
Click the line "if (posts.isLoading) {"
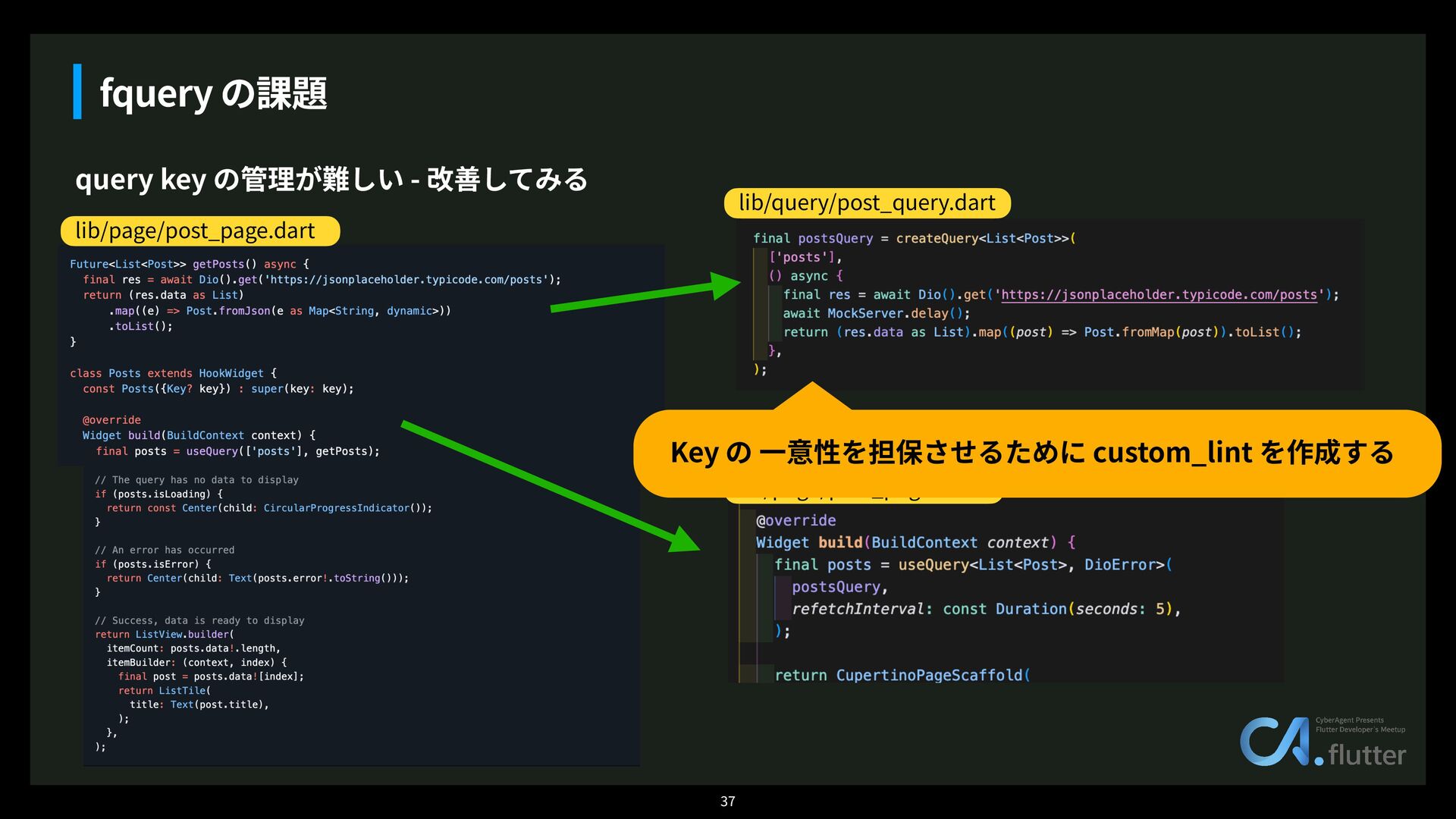tap(159, 494)
